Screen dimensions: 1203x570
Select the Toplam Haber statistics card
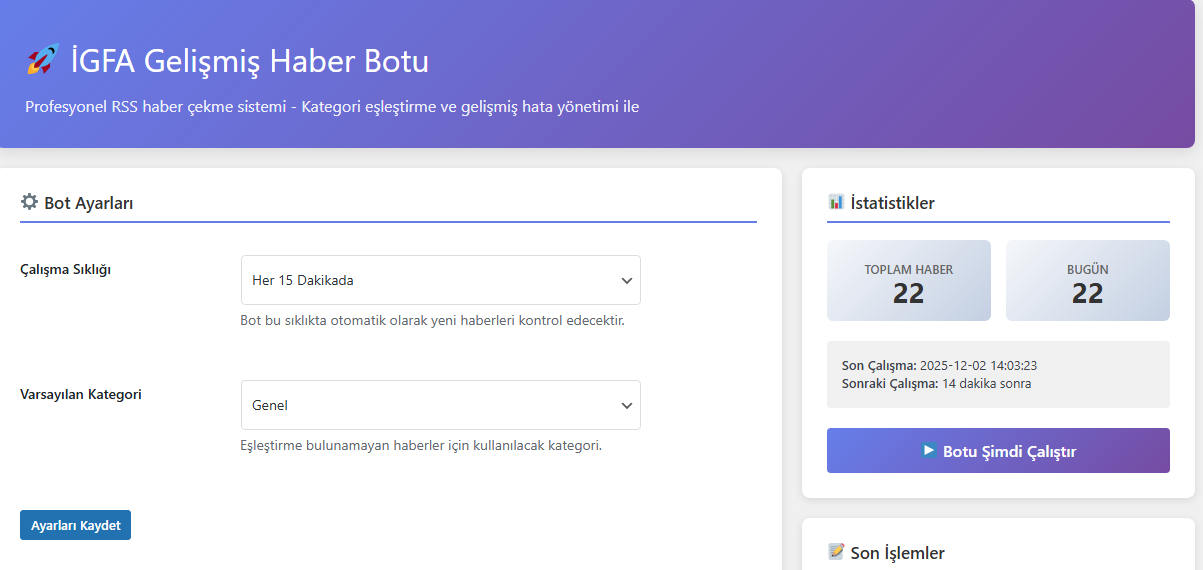click(x=908, y=281)
